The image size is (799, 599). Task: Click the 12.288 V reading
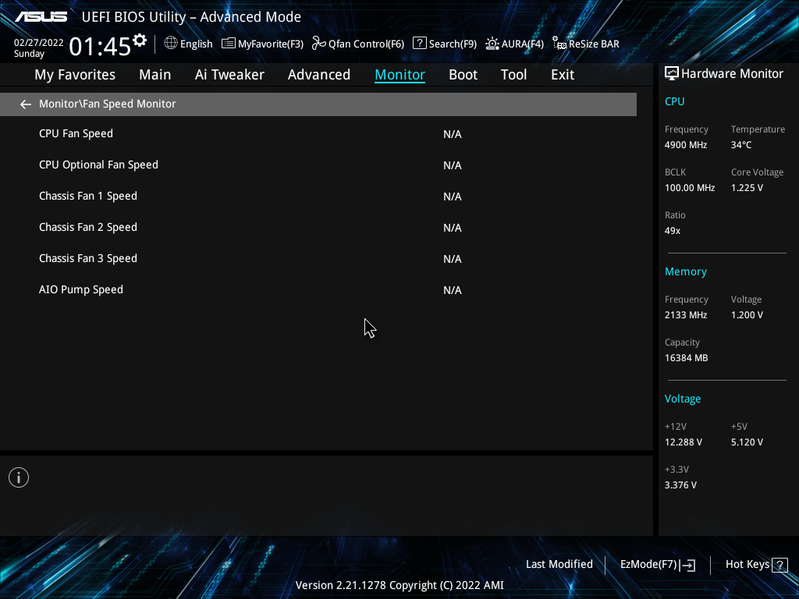click(683, 443)
